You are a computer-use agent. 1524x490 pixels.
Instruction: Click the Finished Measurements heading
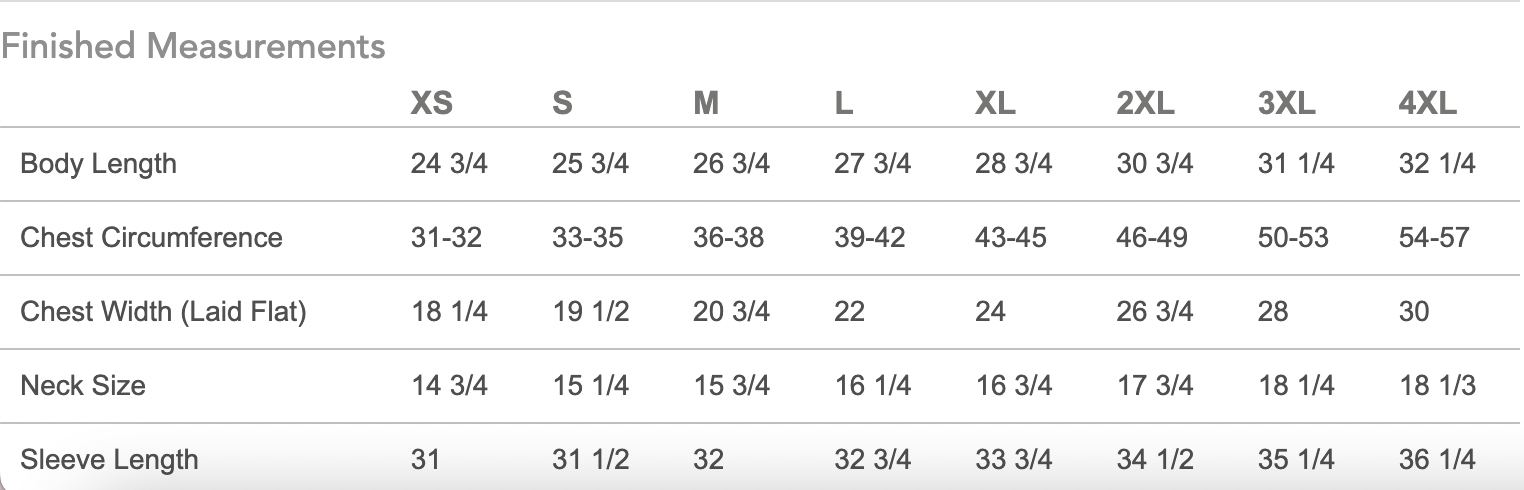(x=193, y=46)
